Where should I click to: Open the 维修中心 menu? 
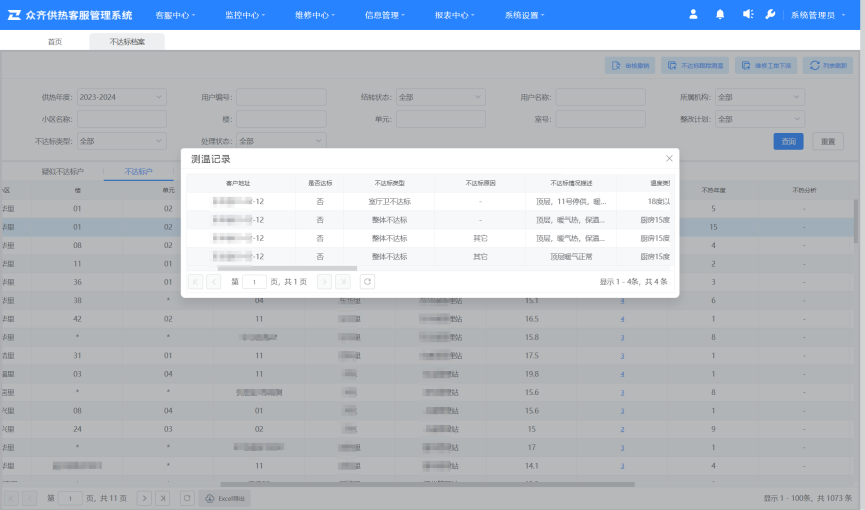(x=315, y=15)
